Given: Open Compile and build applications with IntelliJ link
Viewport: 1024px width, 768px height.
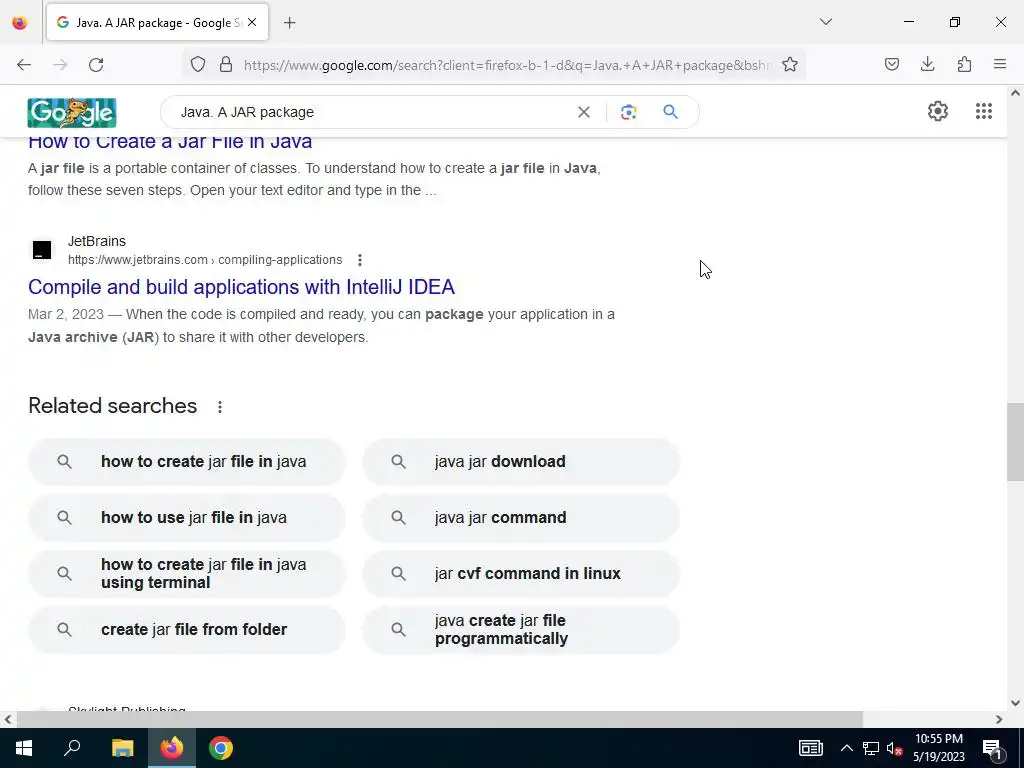Looking at the screenshot, I should click(x=242, y=287).
